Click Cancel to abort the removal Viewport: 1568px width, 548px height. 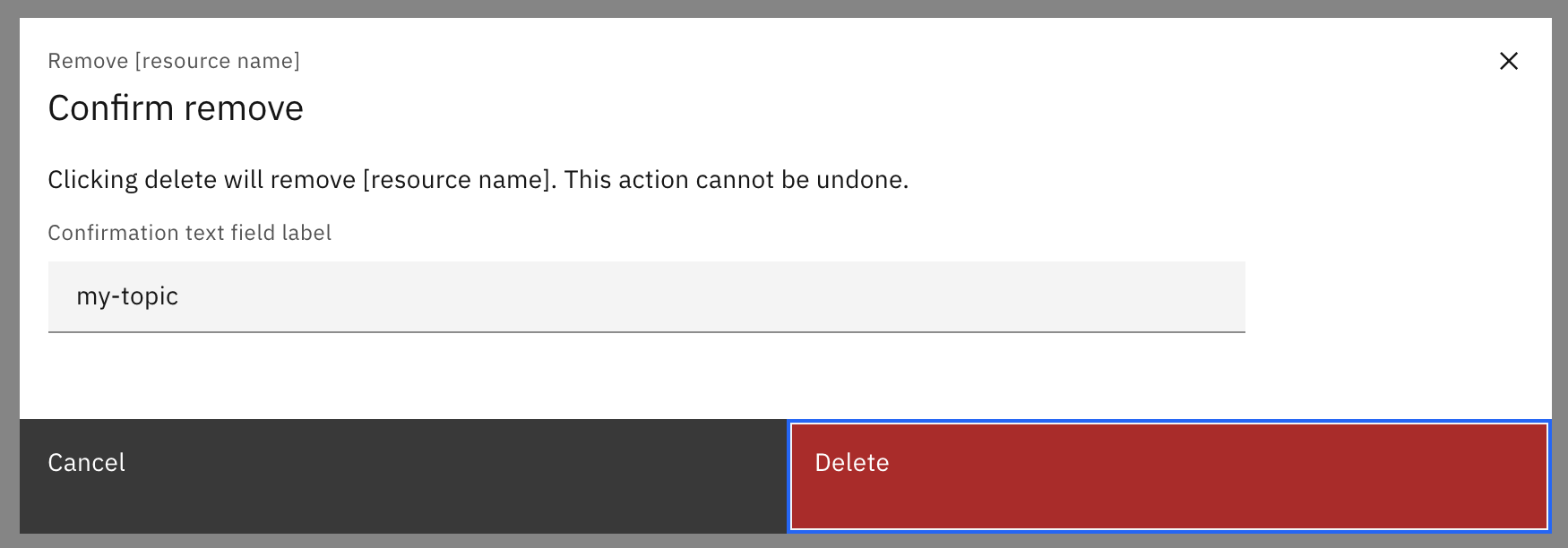coord(86,463)
